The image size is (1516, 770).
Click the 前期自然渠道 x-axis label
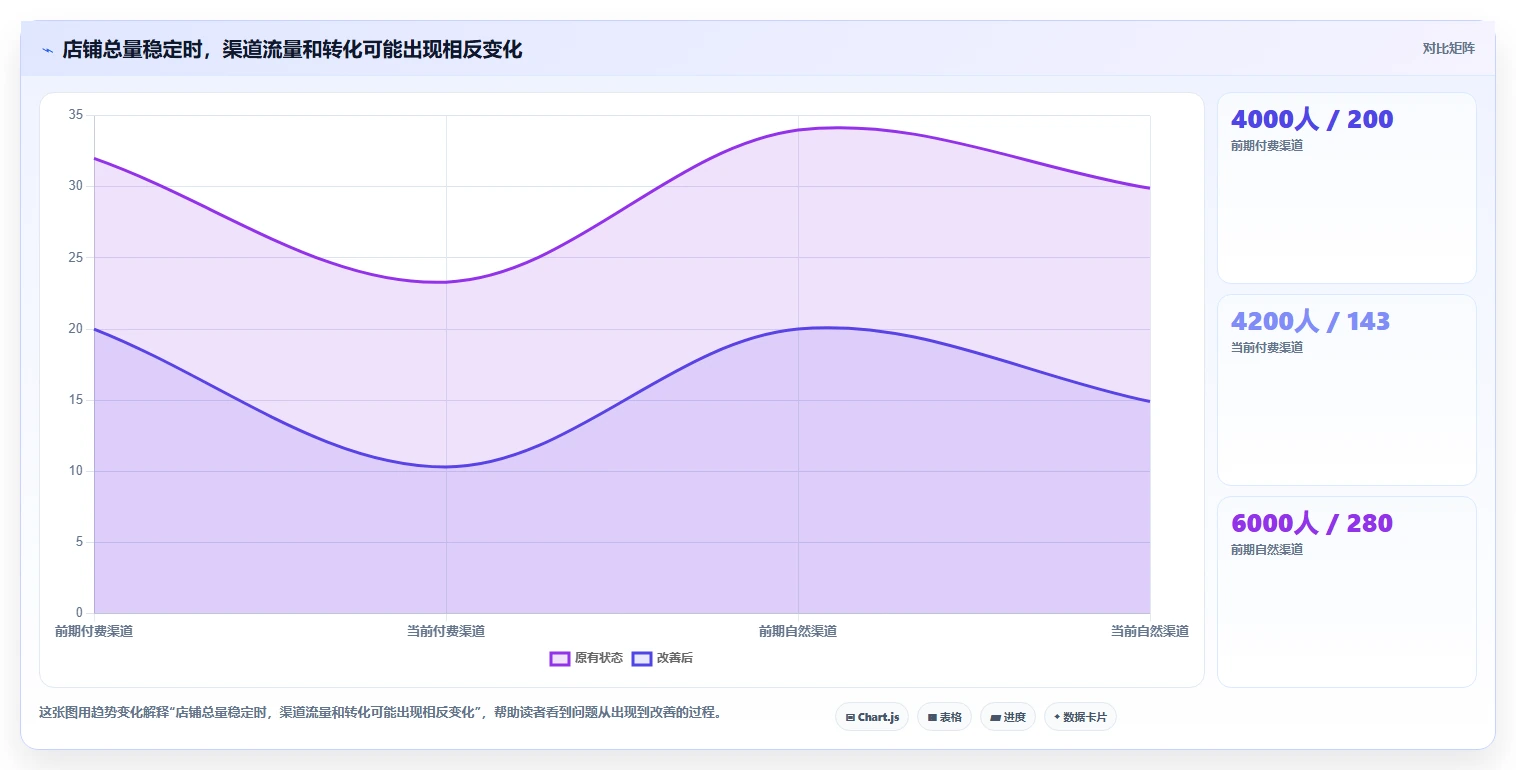798,631
